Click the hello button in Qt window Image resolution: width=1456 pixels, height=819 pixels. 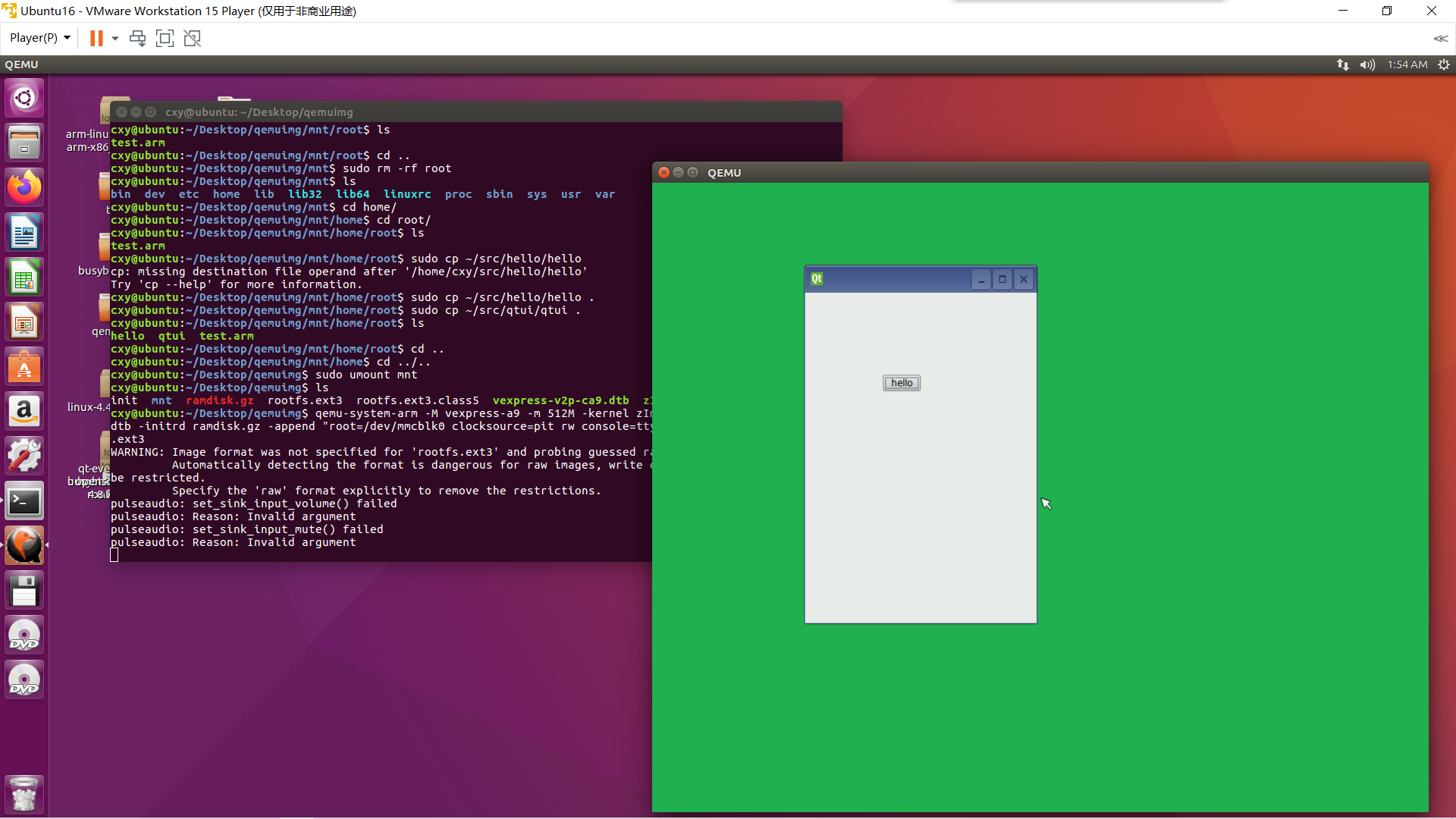(x=901, y=383)
